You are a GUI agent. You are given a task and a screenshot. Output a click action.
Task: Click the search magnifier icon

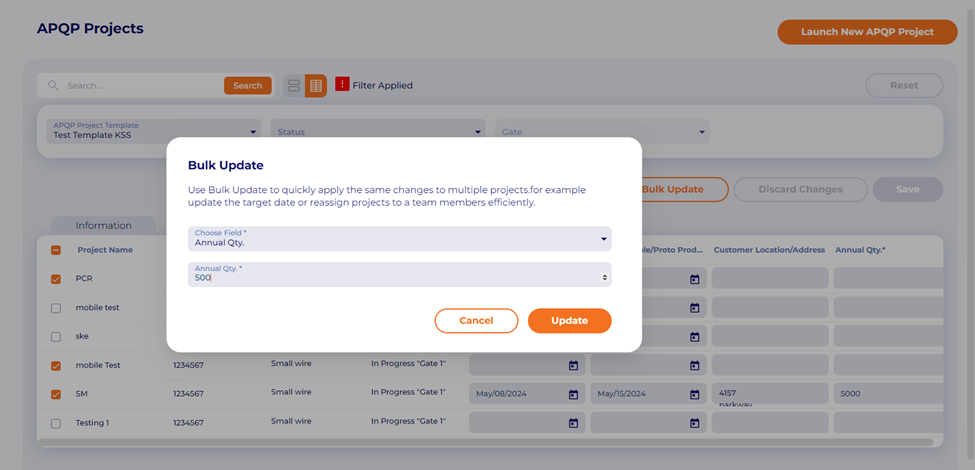pyautogui.click(x=53, y=86)
